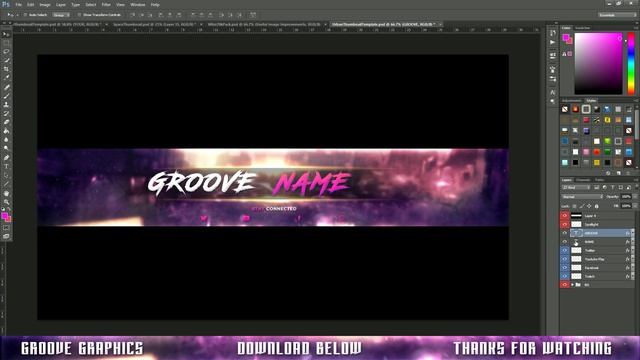
Task: Open Actions play icon in side dock
Action: 553,42
